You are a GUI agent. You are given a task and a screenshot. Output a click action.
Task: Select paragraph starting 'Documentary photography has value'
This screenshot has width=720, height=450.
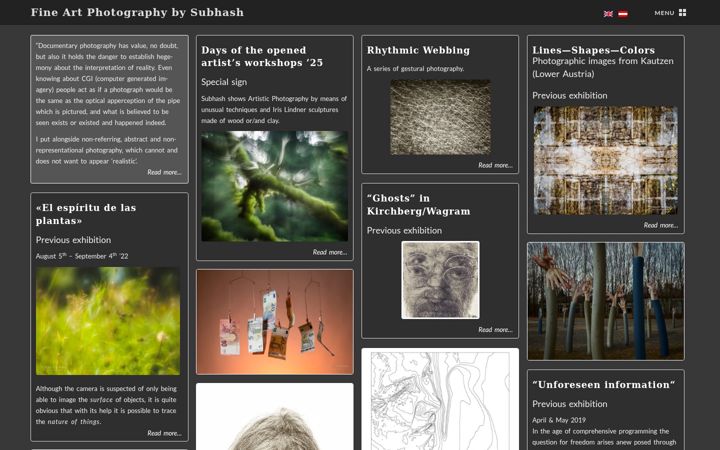(x=108, y=84)
